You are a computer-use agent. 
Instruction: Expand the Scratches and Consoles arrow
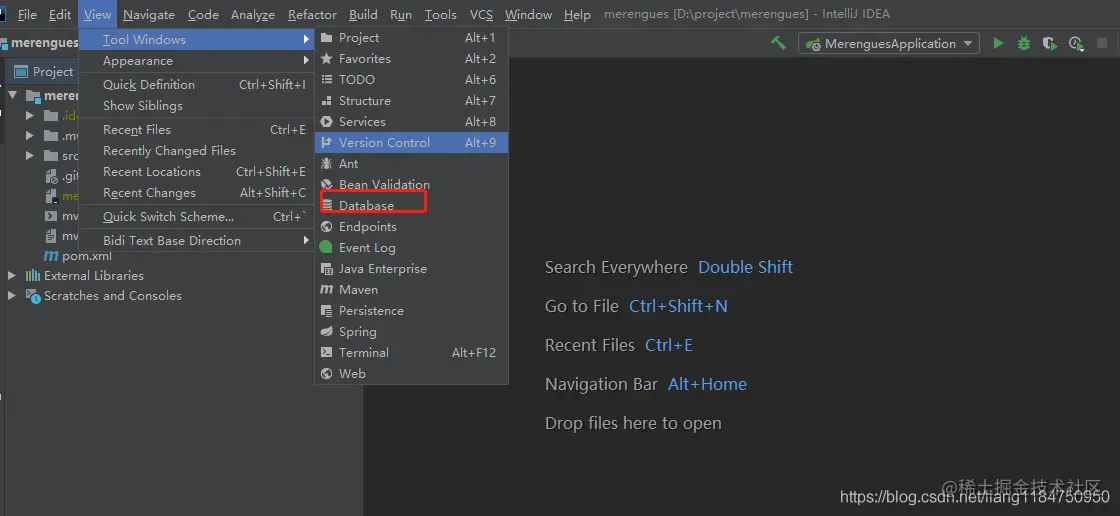pyautogui.click(x=12, y=295)
